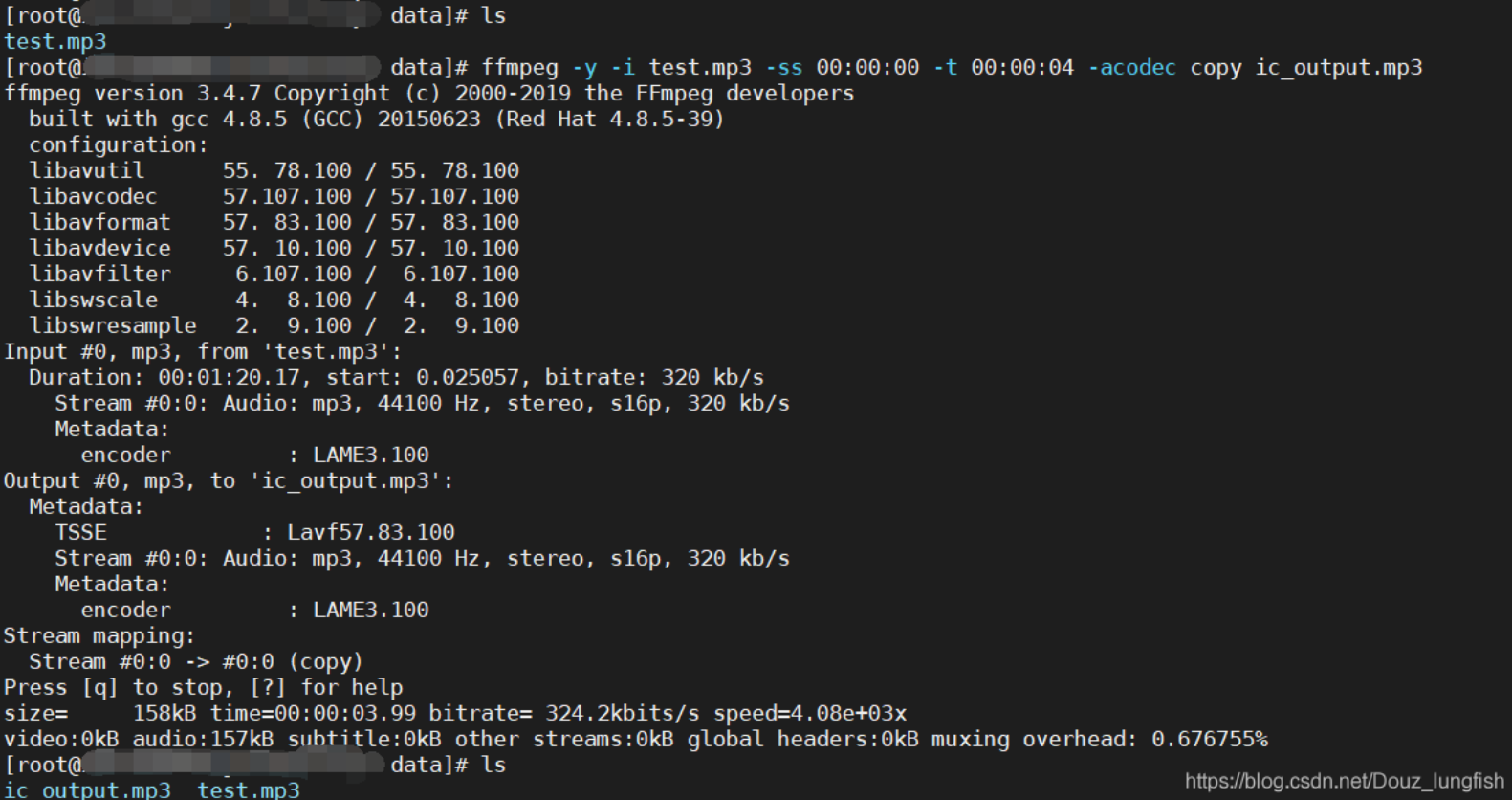Image resolution: width=1512 pixels, height=800 pixels.
Task: Click the libavcodec library name
Action: tap(93, 197)
